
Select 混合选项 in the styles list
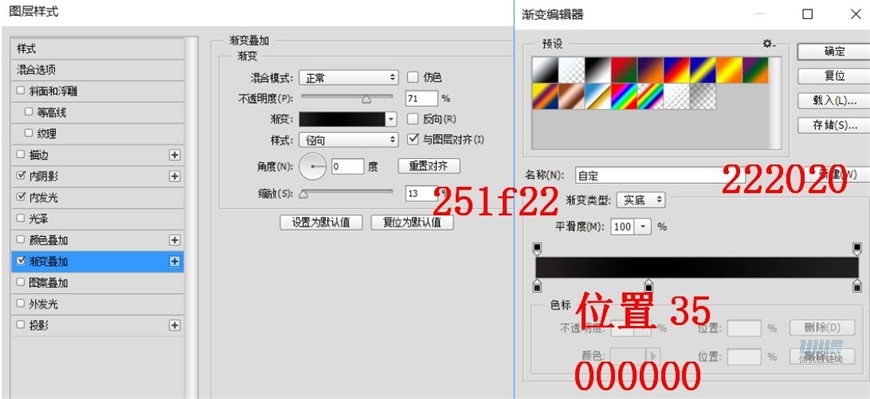pos(98,70)
